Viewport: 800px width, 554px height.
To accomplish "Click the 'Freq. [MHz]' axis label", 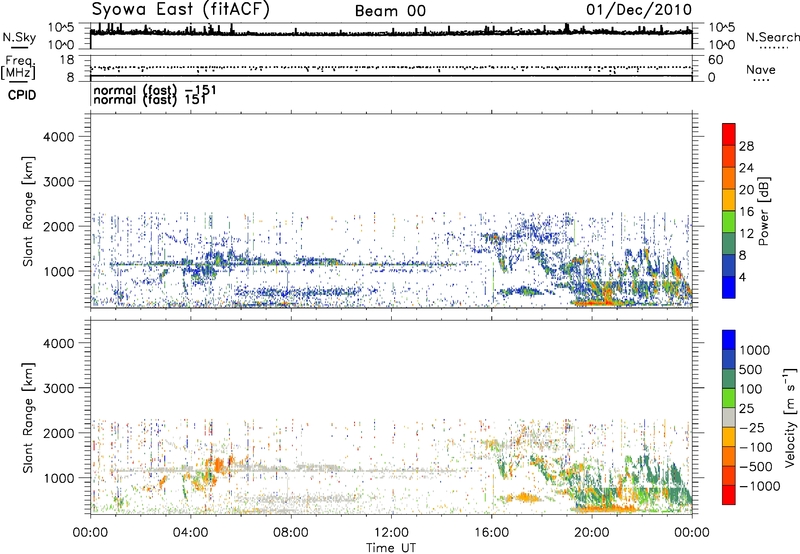I will click(18, 67).
